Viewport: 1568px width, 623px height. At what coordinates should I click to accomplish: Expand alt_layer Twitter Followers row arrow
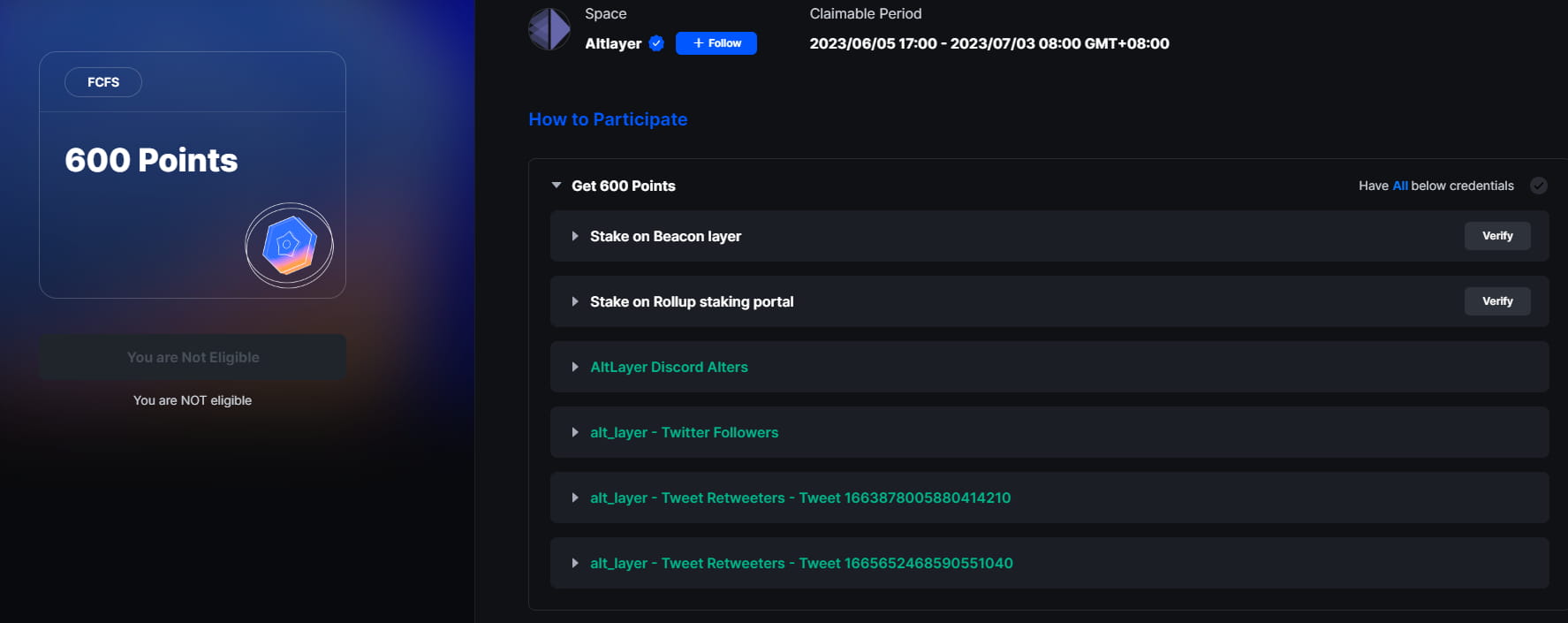pyautogui.click(x=575, y=432)
